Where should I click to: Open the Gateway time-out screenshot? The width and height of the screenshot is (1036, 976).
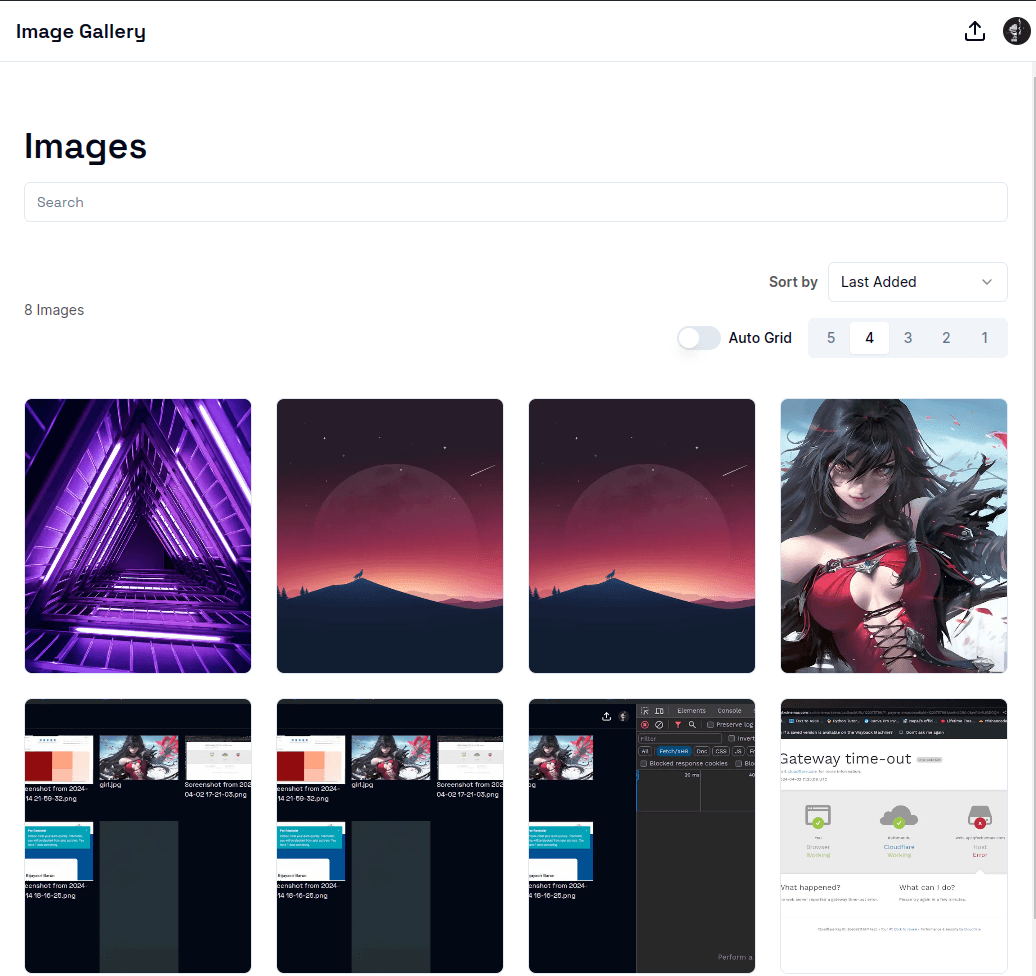pyautogui.click(x=894, y=836)
